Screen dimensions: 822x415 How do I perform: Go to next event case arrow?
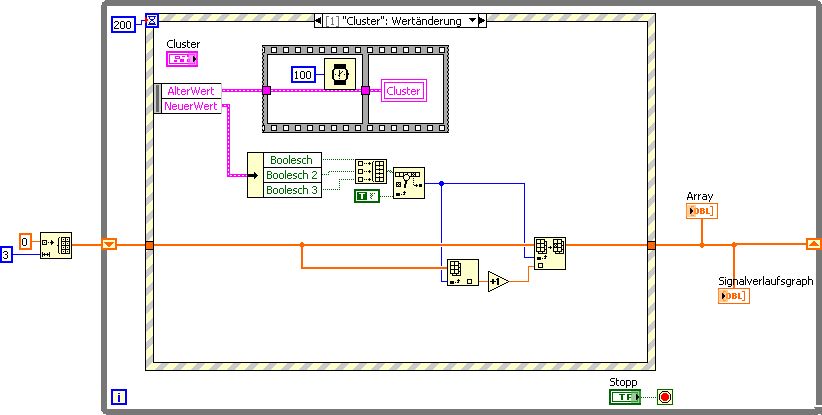(482, 21)
